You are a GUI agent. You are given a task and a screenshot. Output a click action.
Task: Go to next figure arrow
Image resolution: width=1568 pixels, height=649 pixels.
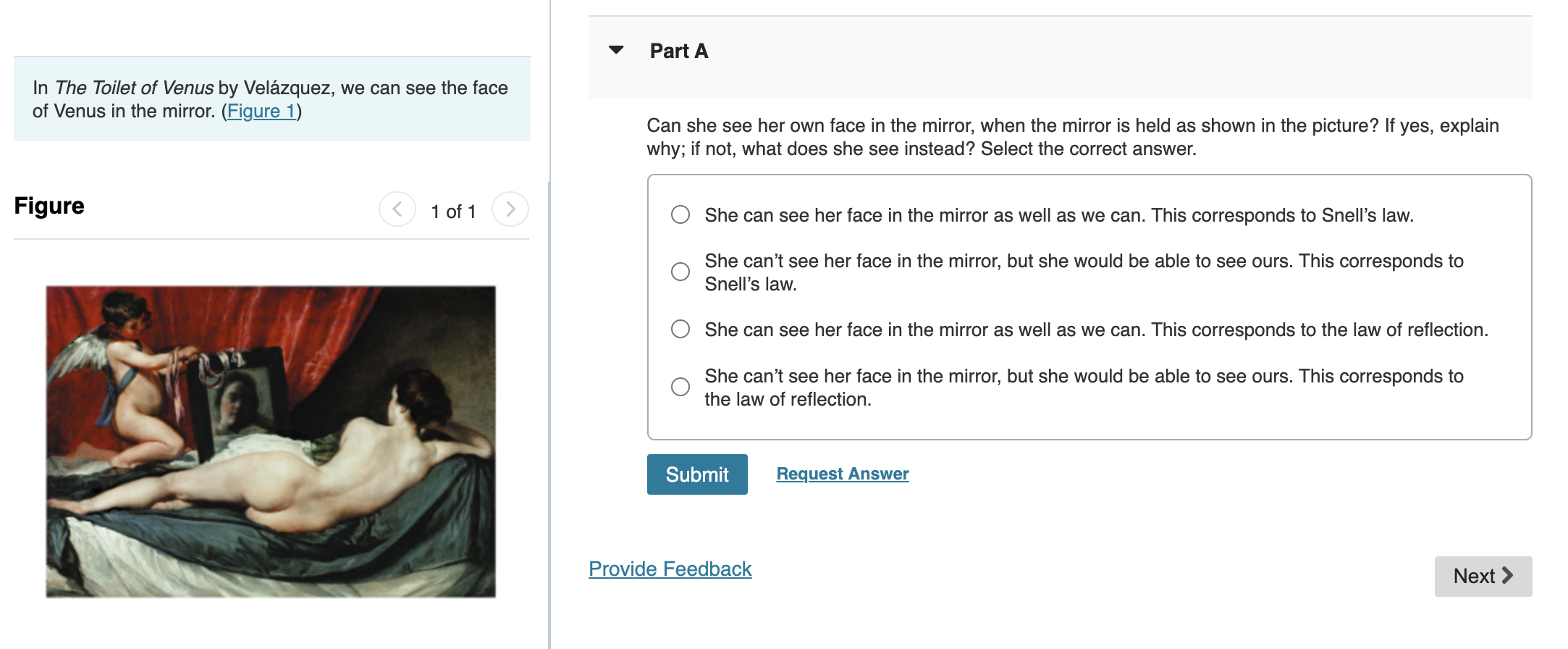[510, 209]
